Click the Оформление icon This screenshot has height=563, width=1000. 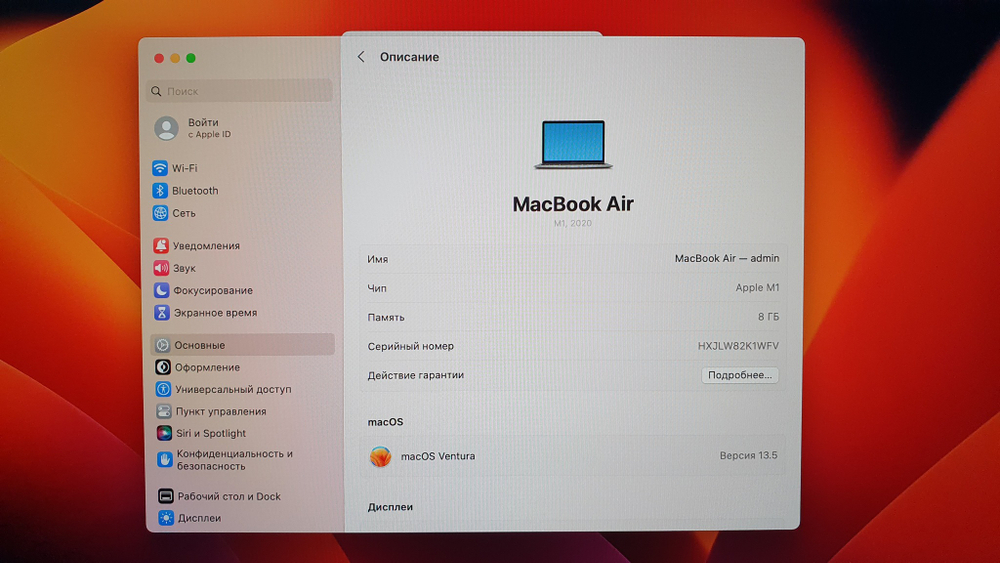click(163, 367)
